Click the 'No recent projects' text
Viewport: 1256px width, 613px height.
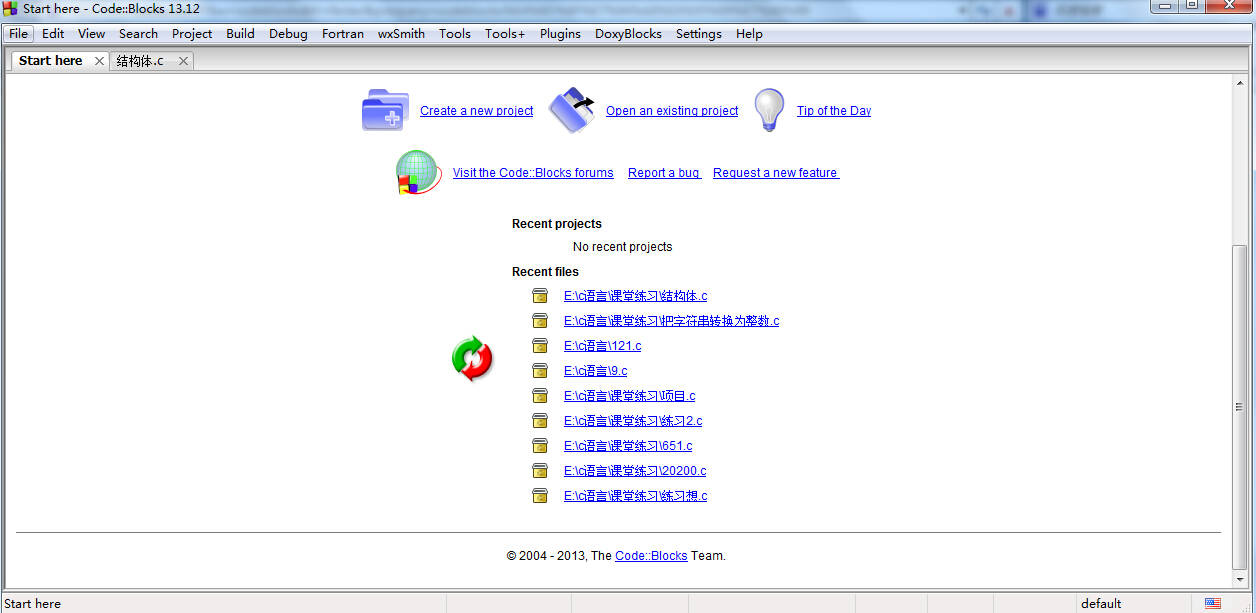click(x=622, y=247)
